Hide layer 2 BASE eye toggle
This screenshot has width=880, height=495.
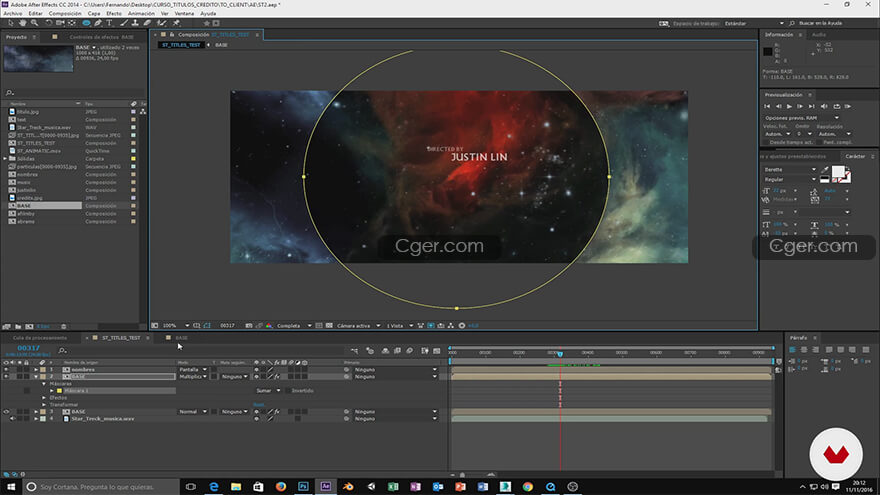tap(6, 377)
